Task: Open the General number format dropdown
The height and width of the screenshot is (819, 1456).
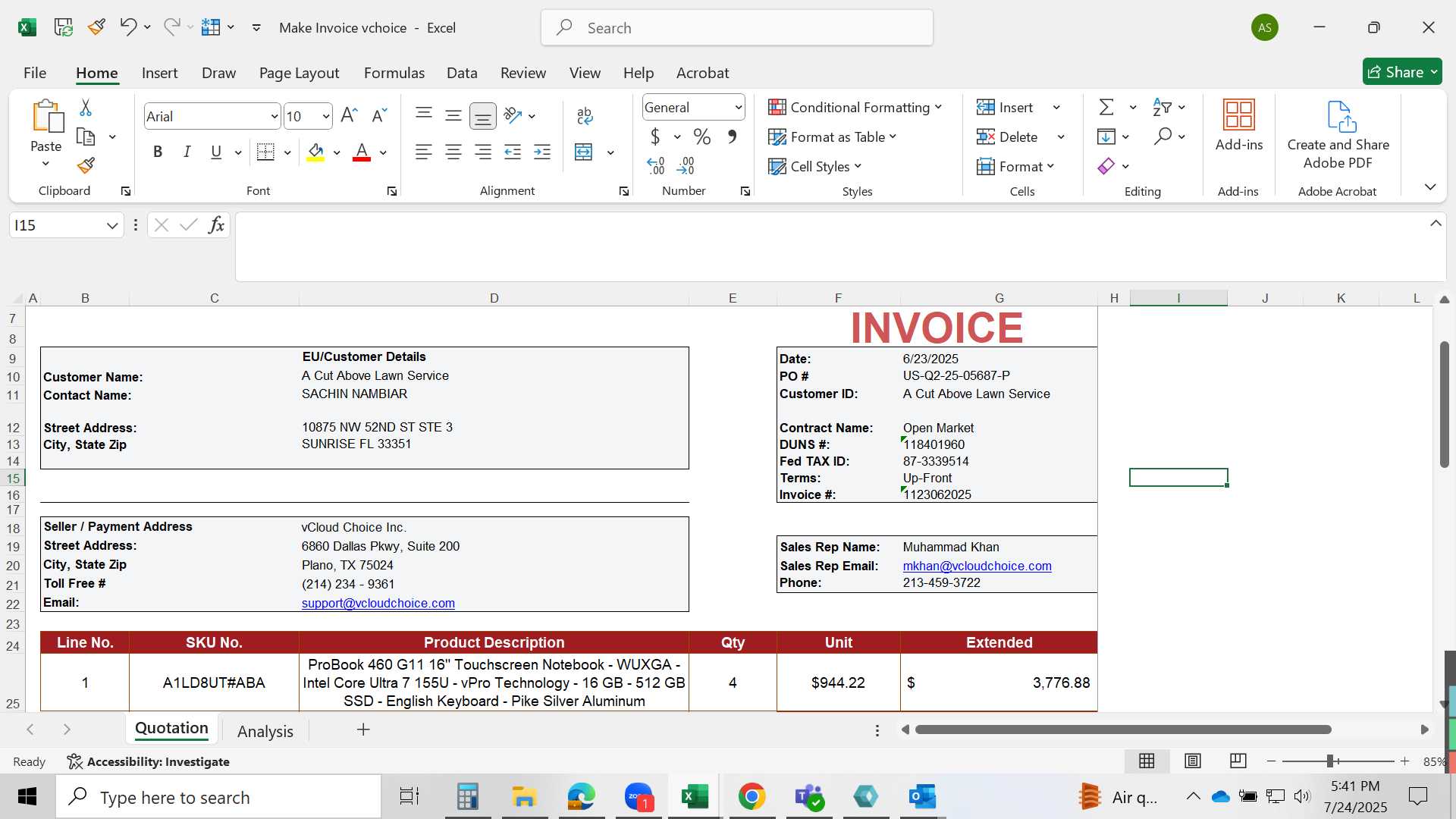Action: [x=738, y=108]
